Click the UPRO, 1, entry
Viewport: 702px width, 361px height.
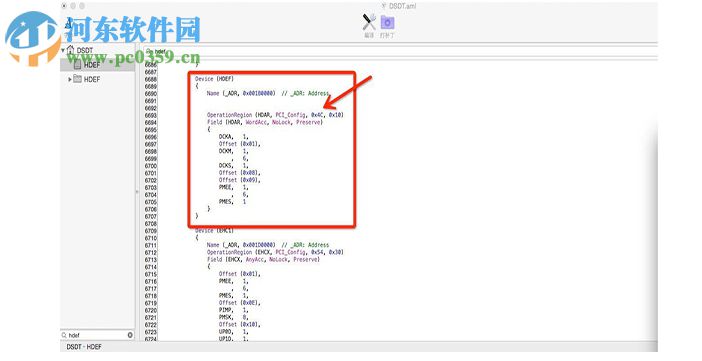click(x=233, y=332)
